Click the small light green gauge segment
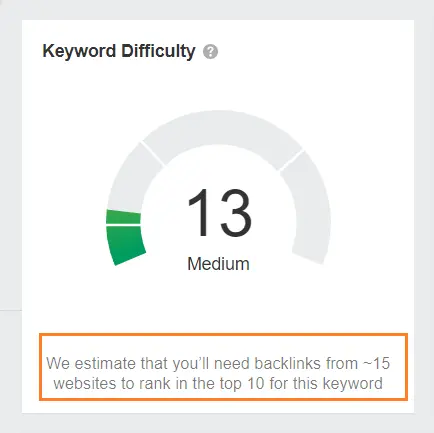The width and height of the screenshot is (434, 433). click(x=123, y=217)
